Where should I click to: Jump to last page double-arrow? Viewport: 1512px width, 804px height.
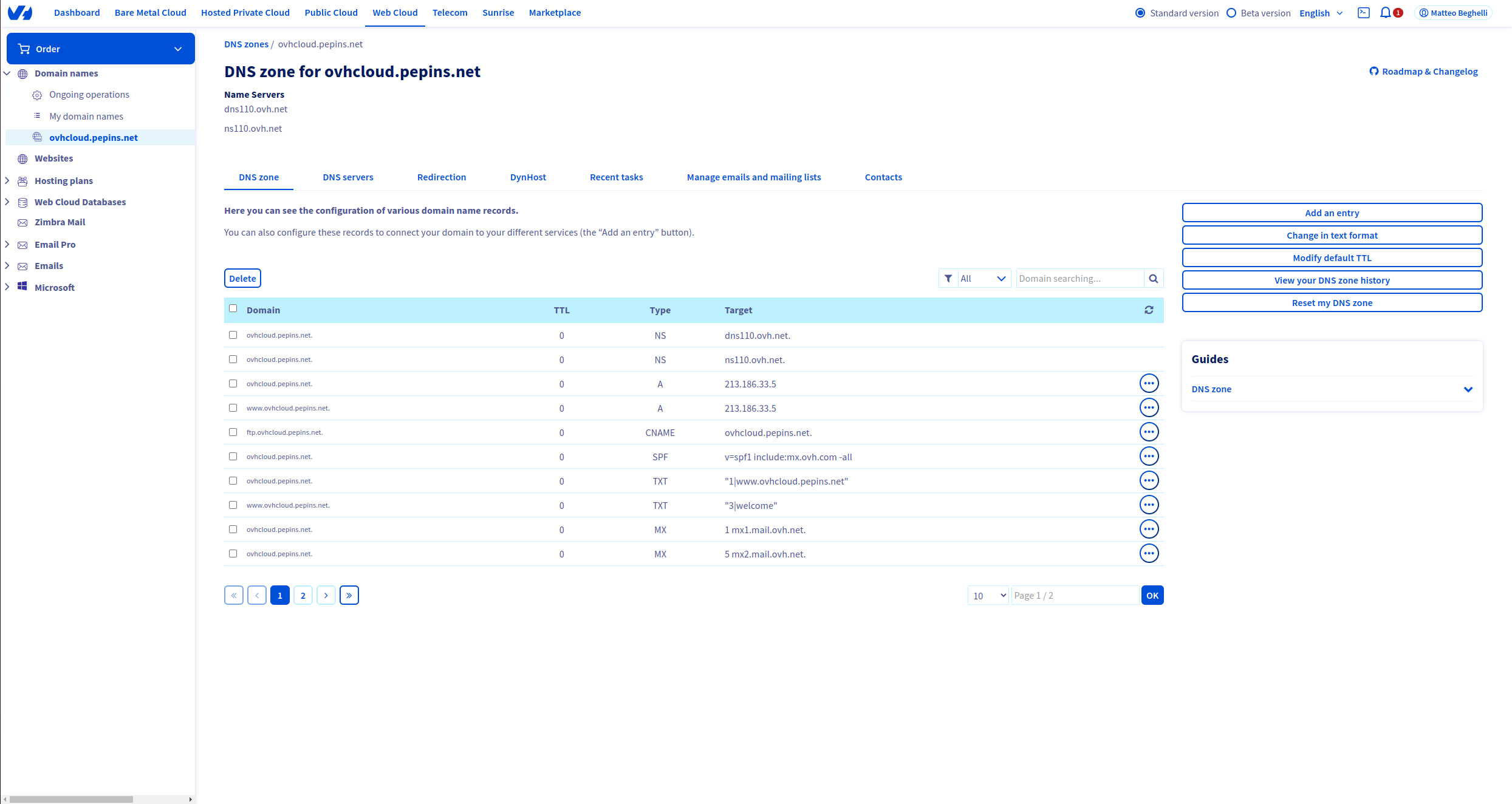pos(349,596)
